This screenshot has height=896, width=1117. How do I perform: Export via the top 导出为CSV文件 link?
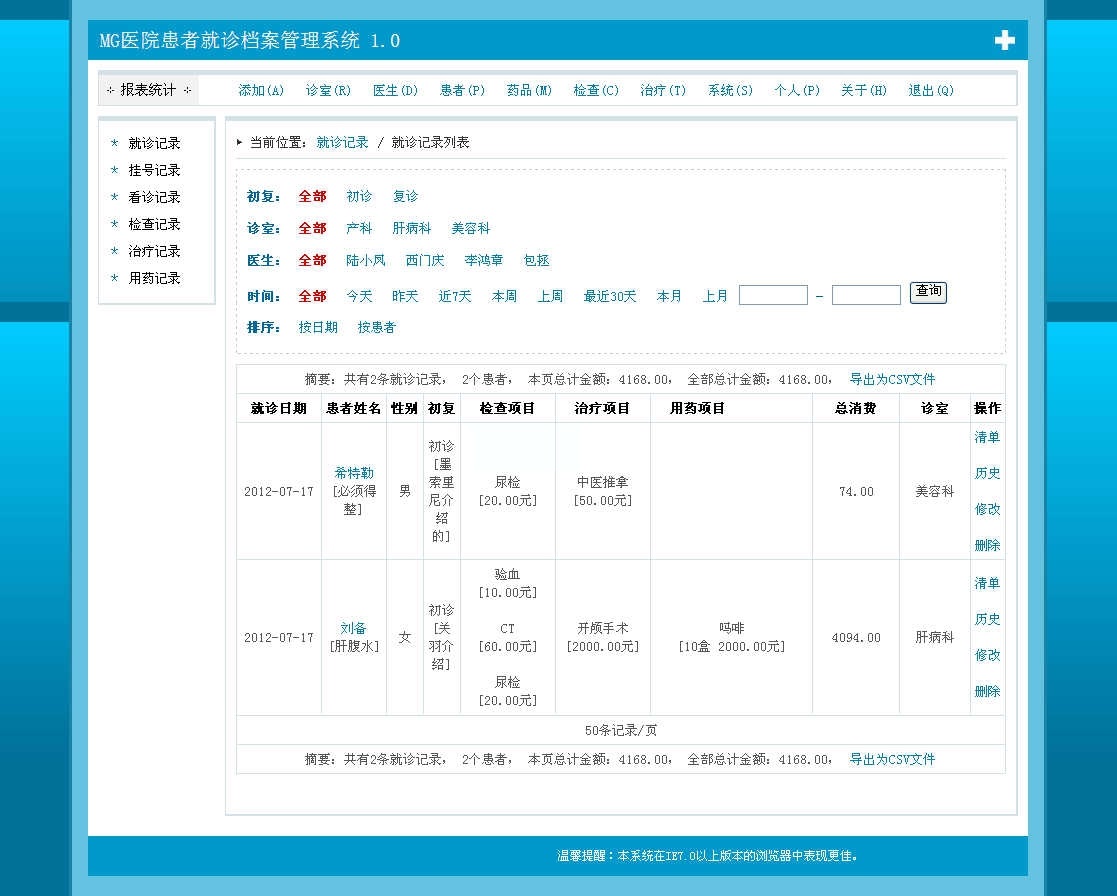(x=892, y=380)
